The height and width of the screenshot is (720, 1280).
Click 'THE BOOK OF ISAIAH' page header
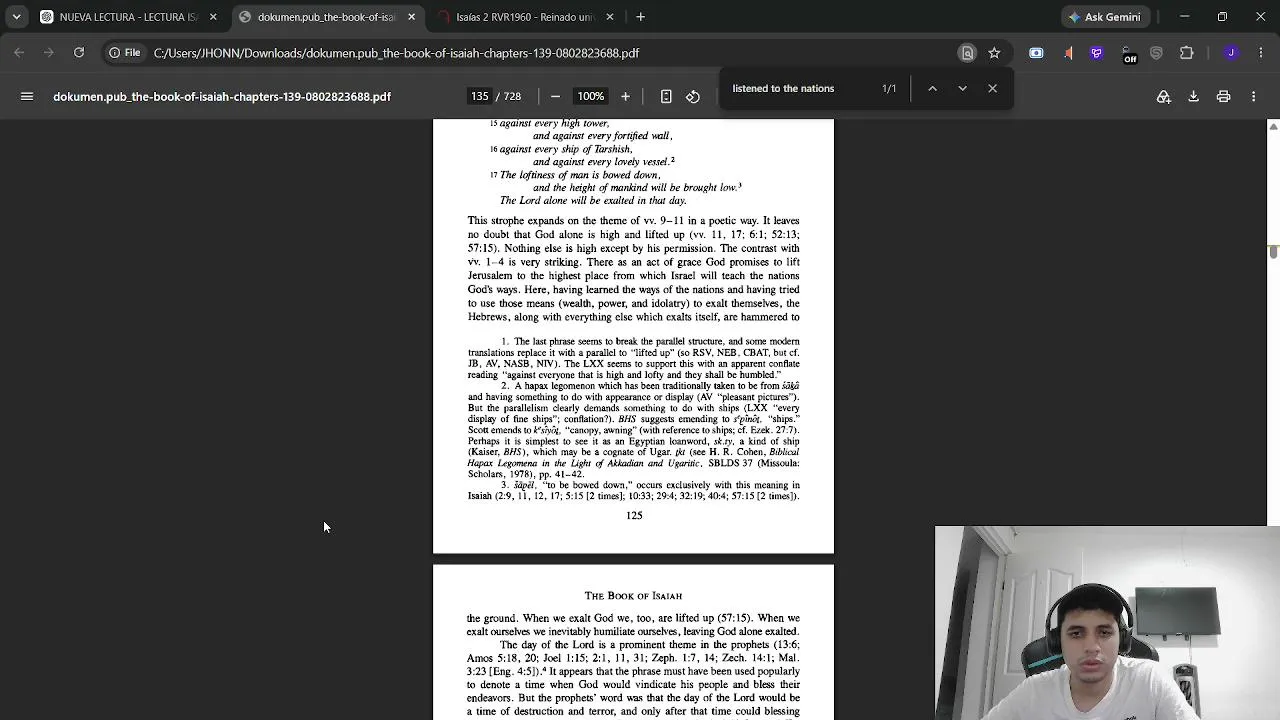(633, 596)
